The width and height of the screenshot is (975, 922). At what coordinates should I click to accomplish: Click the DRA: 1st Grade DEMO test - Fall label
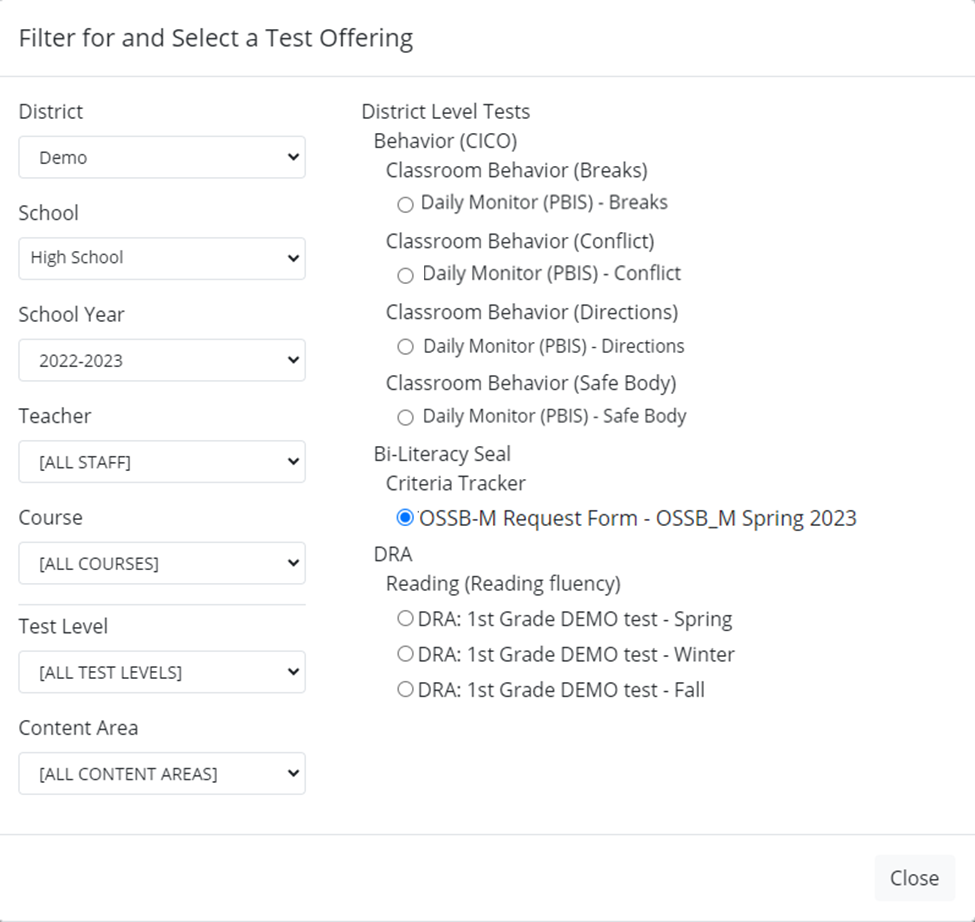(561, 689)
